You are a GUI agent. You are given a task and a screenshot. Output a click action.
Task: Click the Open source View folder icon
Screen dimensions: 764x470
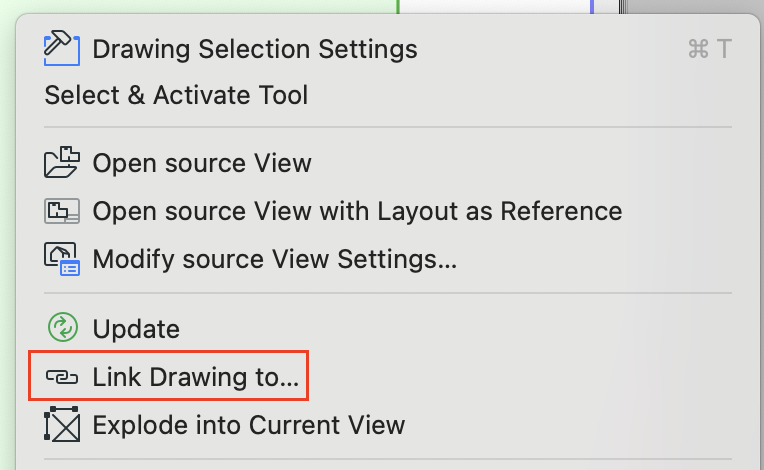pyautogui.click(x=62, y=163)
